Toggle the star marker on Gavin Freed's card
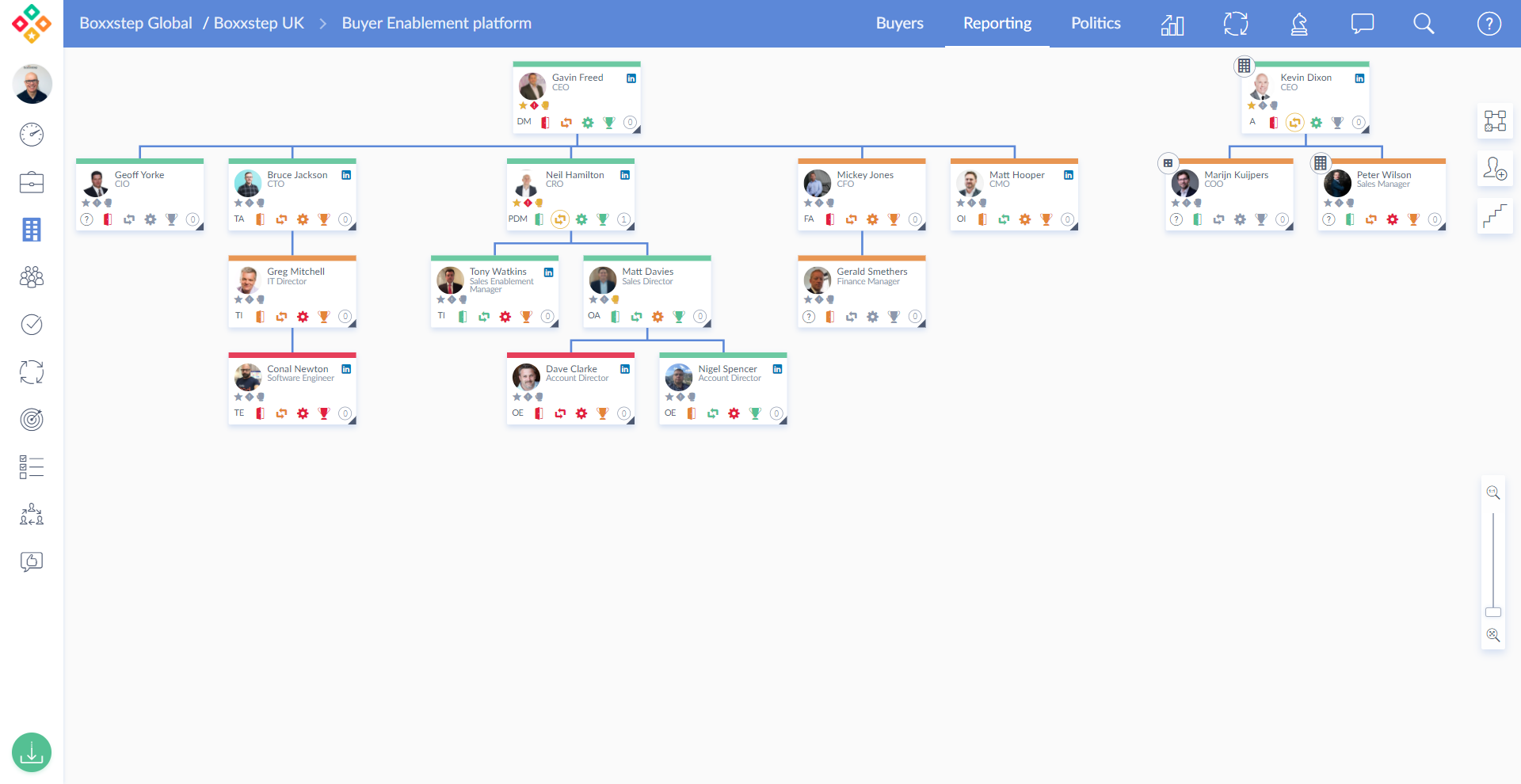1521x784 pixels. click(523, 105)
